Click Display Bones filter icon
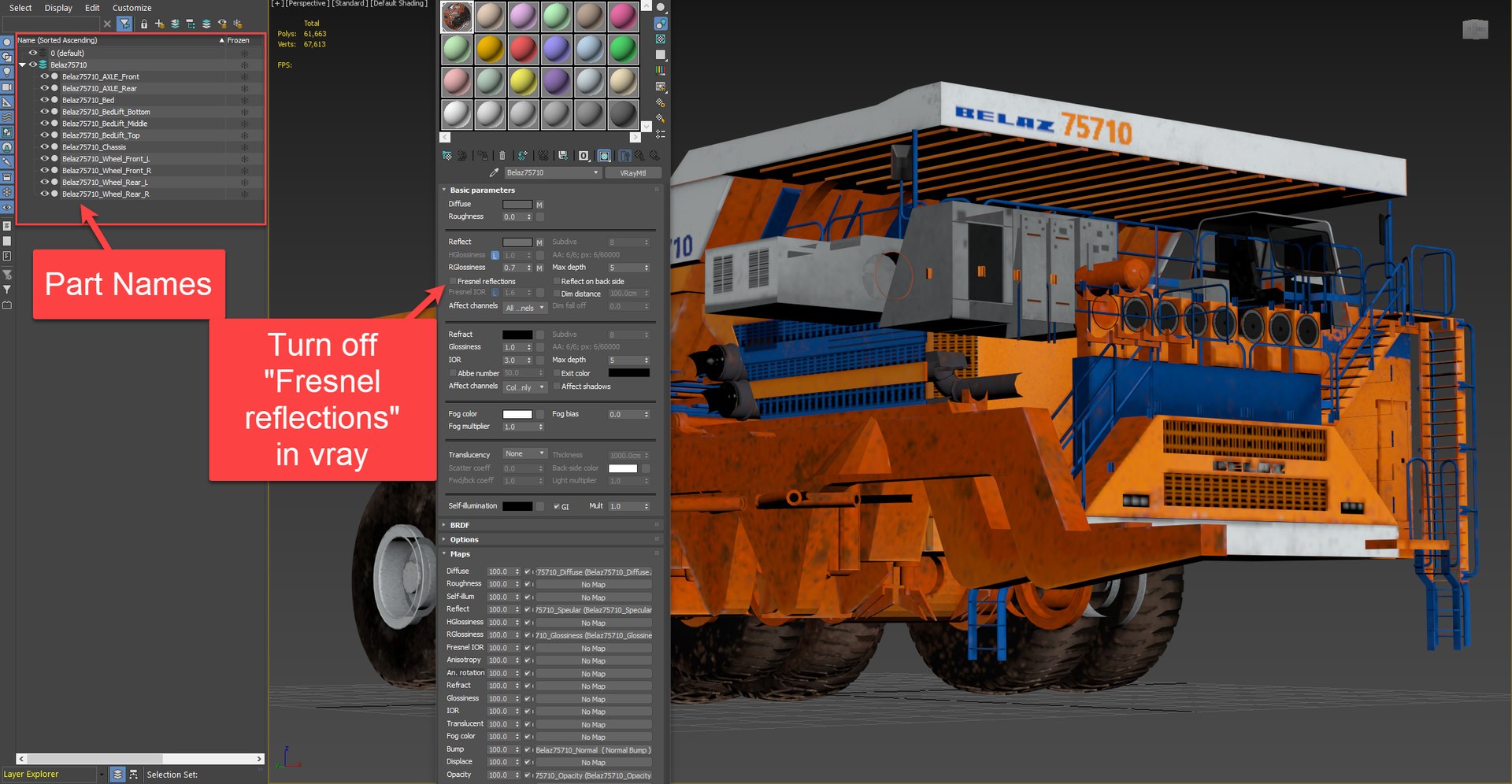Viewport: 1512px width, 784px height. pyautogui.click(x=7, y=161)
